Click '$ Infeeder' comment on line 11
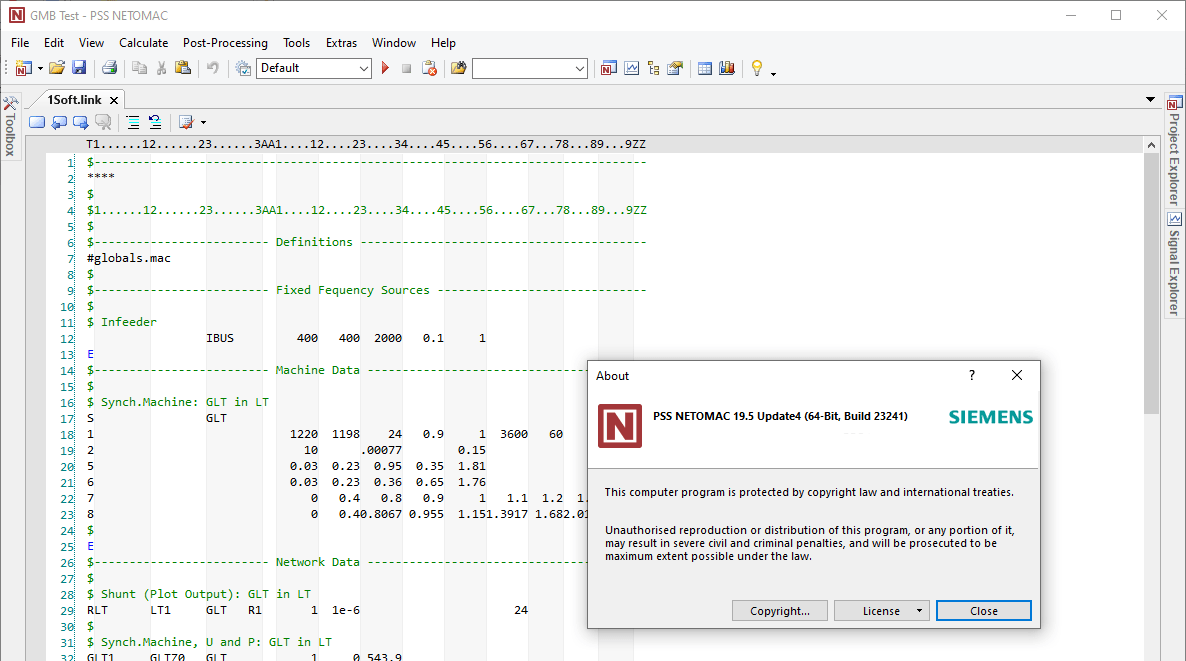Screen dimensions: 1186x661 (x=122, y=322)
